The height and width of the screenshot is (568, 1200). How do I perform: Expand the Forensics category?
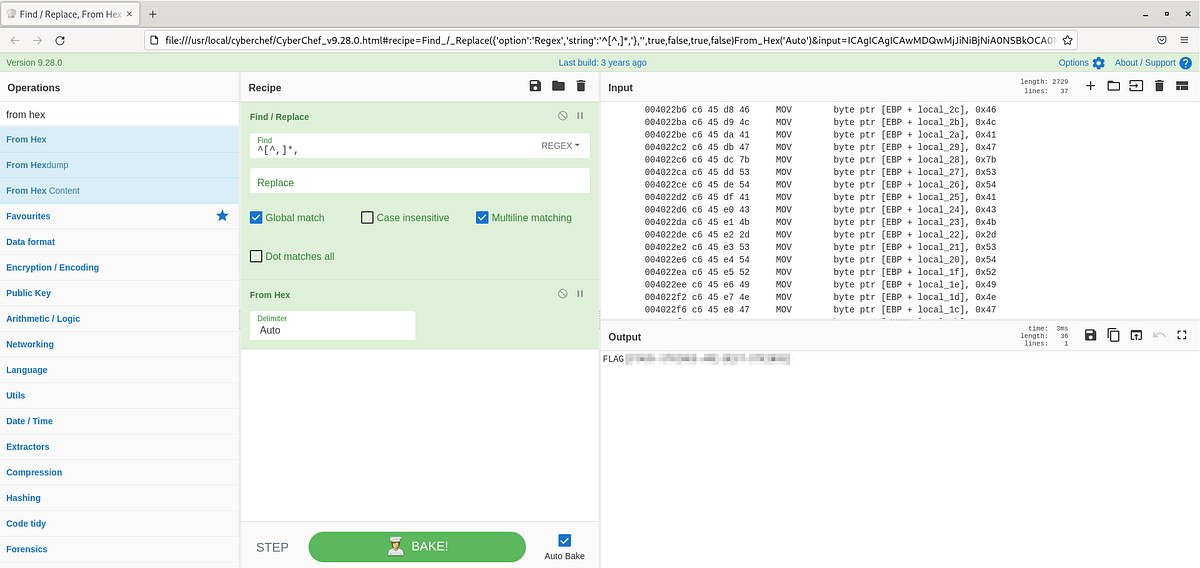click(x=120, y=549)
